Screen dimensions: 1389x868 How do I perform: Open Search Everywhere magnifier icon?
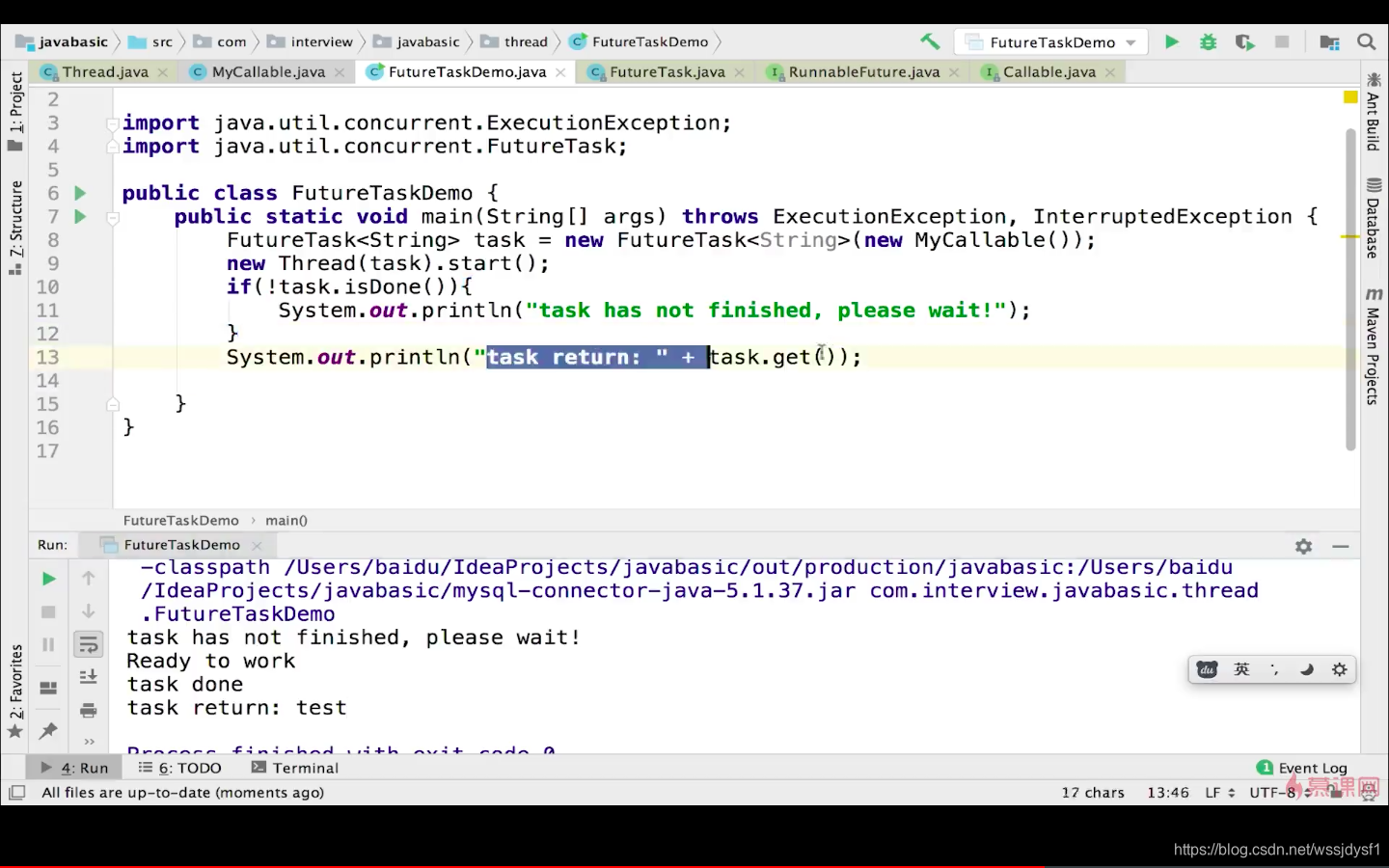point(1366,41)
